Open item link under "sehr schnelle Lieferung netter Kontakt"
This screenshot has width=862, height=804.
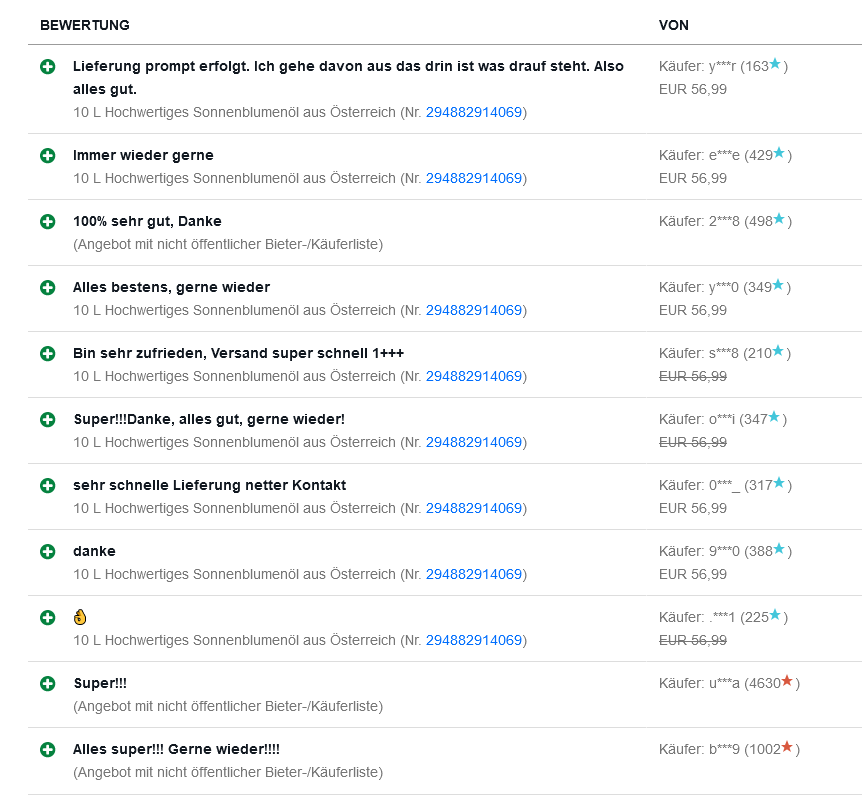(474, 508)
